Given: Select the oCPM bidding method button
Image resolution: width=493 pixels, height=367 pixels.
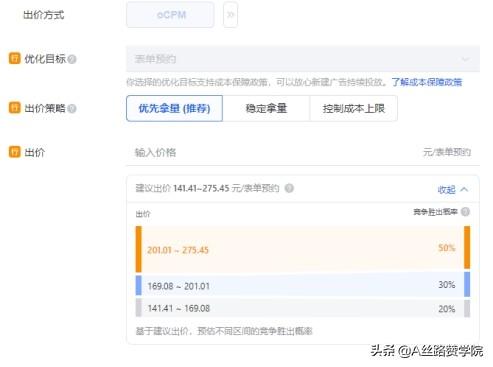Looking at the screenshot, I should point(170,15).
